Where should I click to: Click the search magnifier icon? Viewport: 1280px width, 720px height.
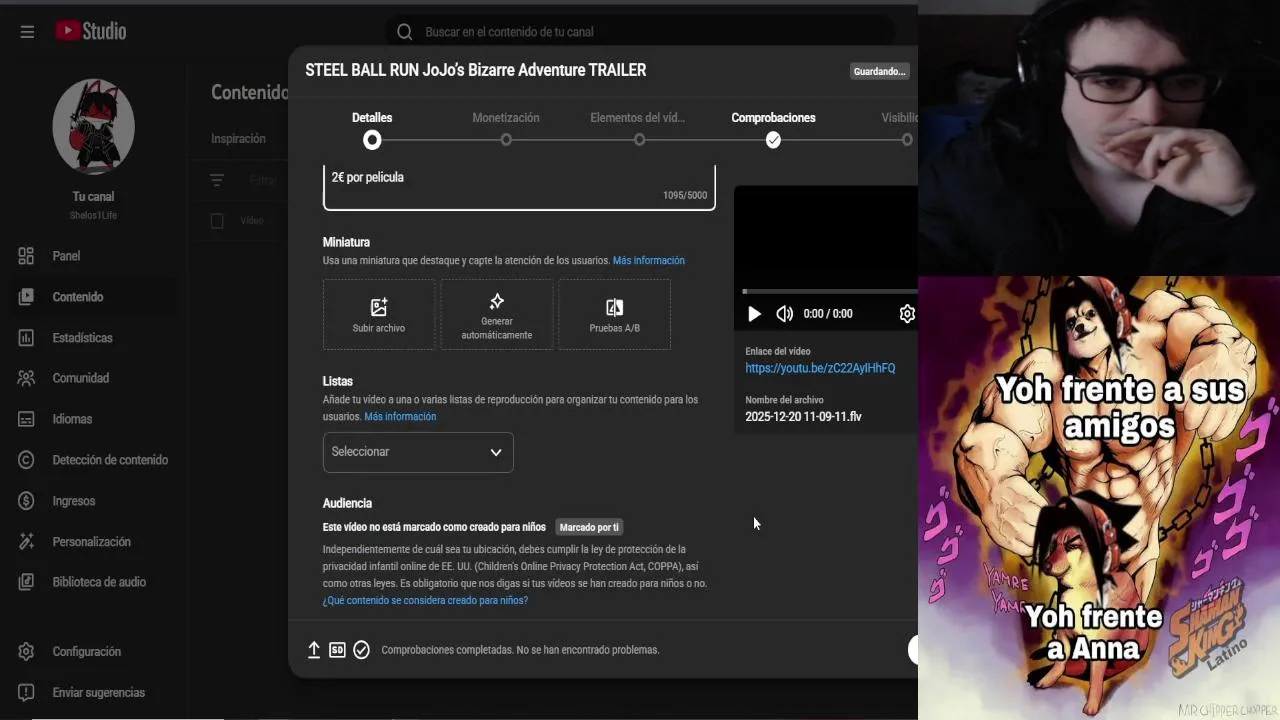(x=404, y=32)
